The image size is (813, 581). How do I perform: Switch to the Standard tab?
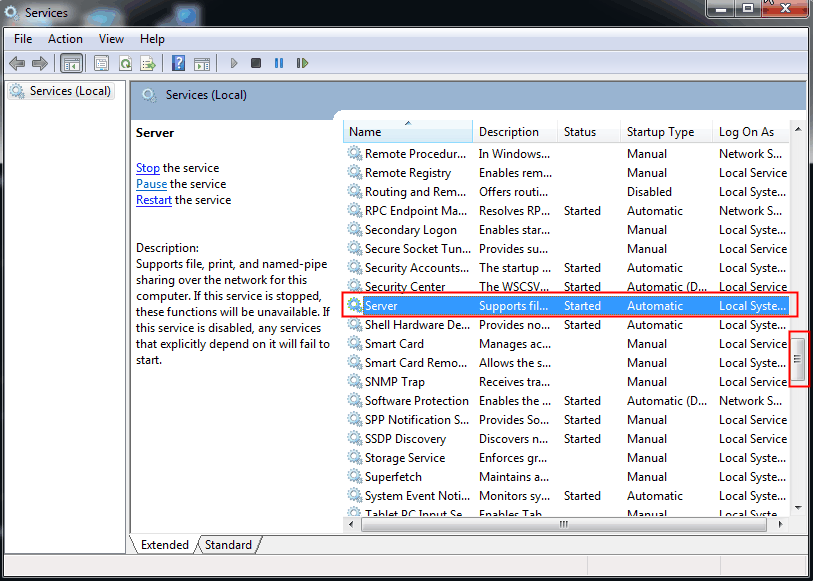click(228, 545)
